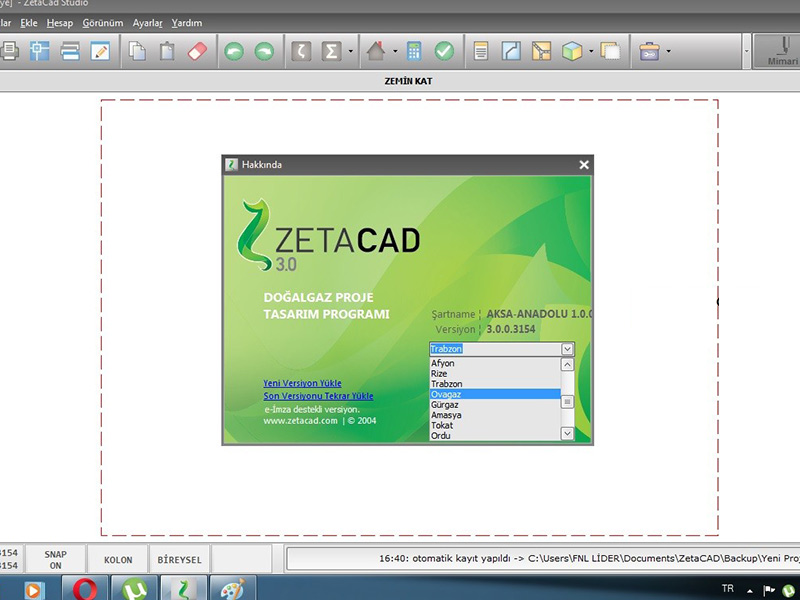Click the green Undo arrow

pos(234,51)
